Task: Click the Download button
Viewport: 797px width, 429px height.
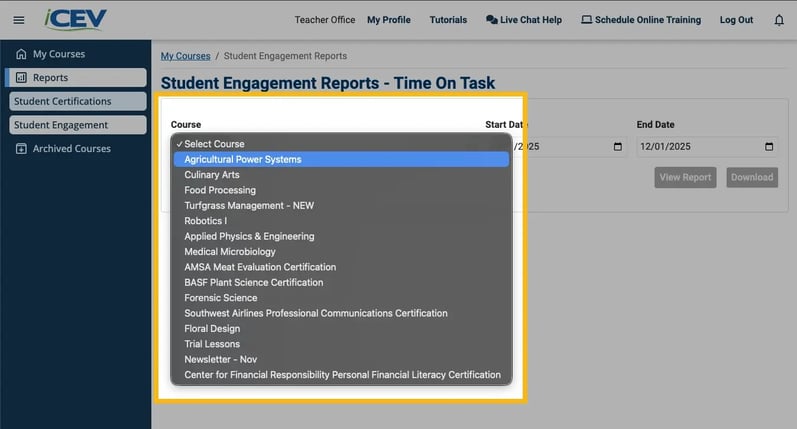Action: click(x=752, y=177)
